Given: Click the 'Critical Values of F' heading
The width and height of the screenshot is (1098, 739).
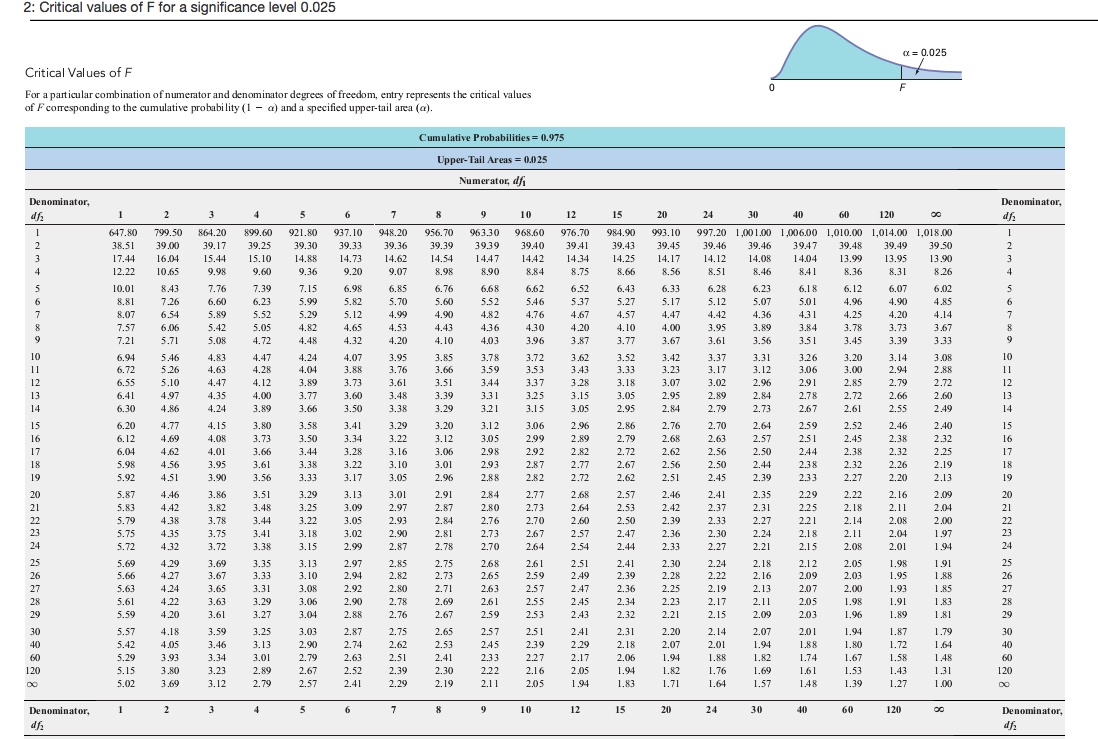Looking at the screenshot, I should [x=79, y=72].
